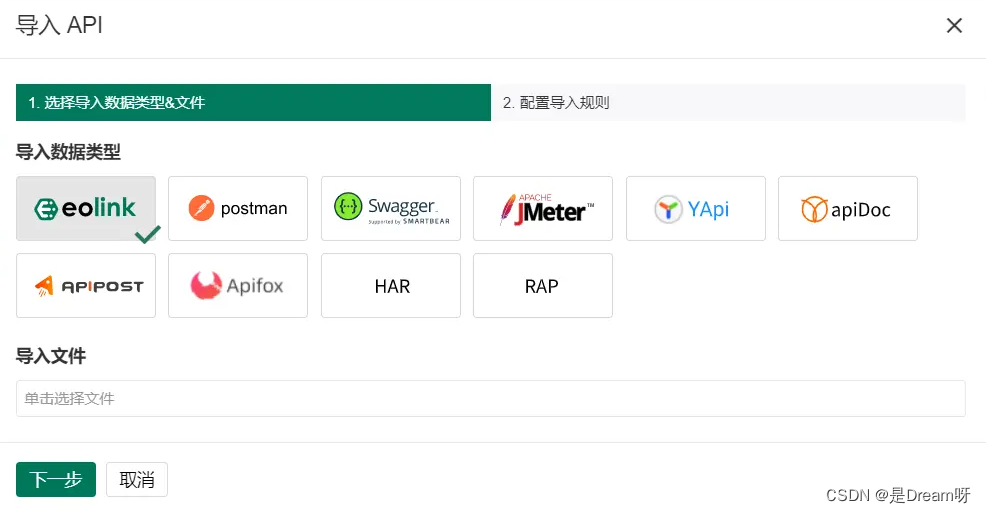
Task: Switch to step 2 配置导入规则 tab
Action: click(728, 102)
